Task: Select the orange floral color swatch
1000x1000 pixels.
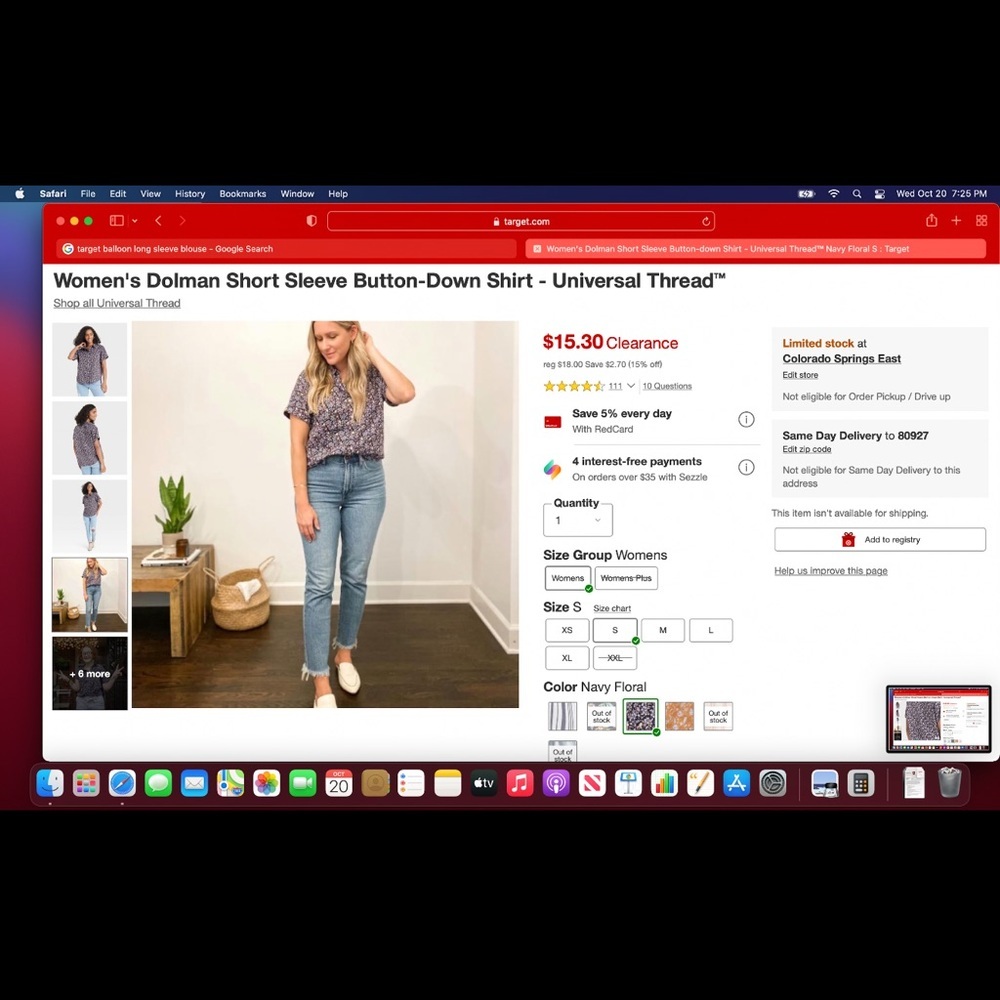Action: tap(679, 716)
